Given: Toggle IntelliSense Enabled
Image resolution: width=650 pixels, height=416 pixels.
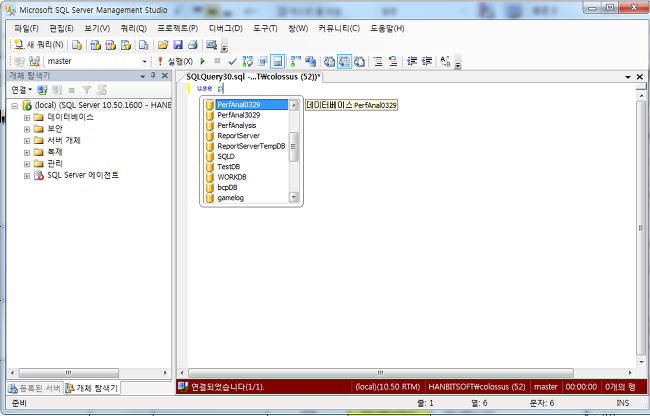Looking at the screenshot, I should point(277,61).
